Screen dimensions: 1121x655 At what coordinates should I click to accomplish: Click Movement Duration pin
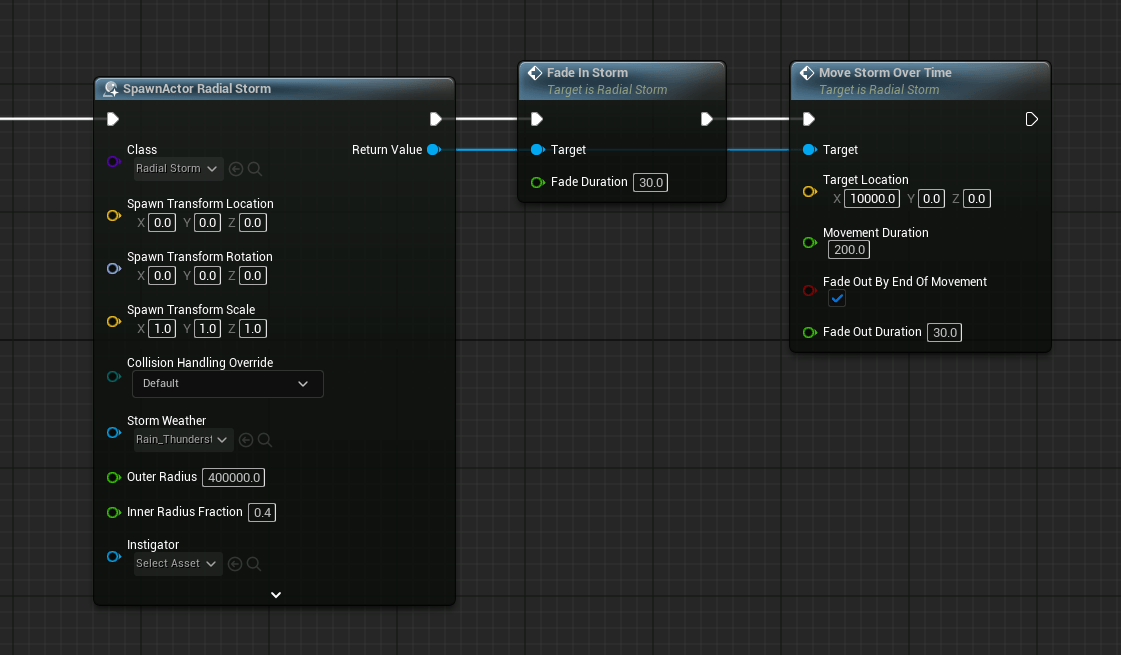coord(809,242)
